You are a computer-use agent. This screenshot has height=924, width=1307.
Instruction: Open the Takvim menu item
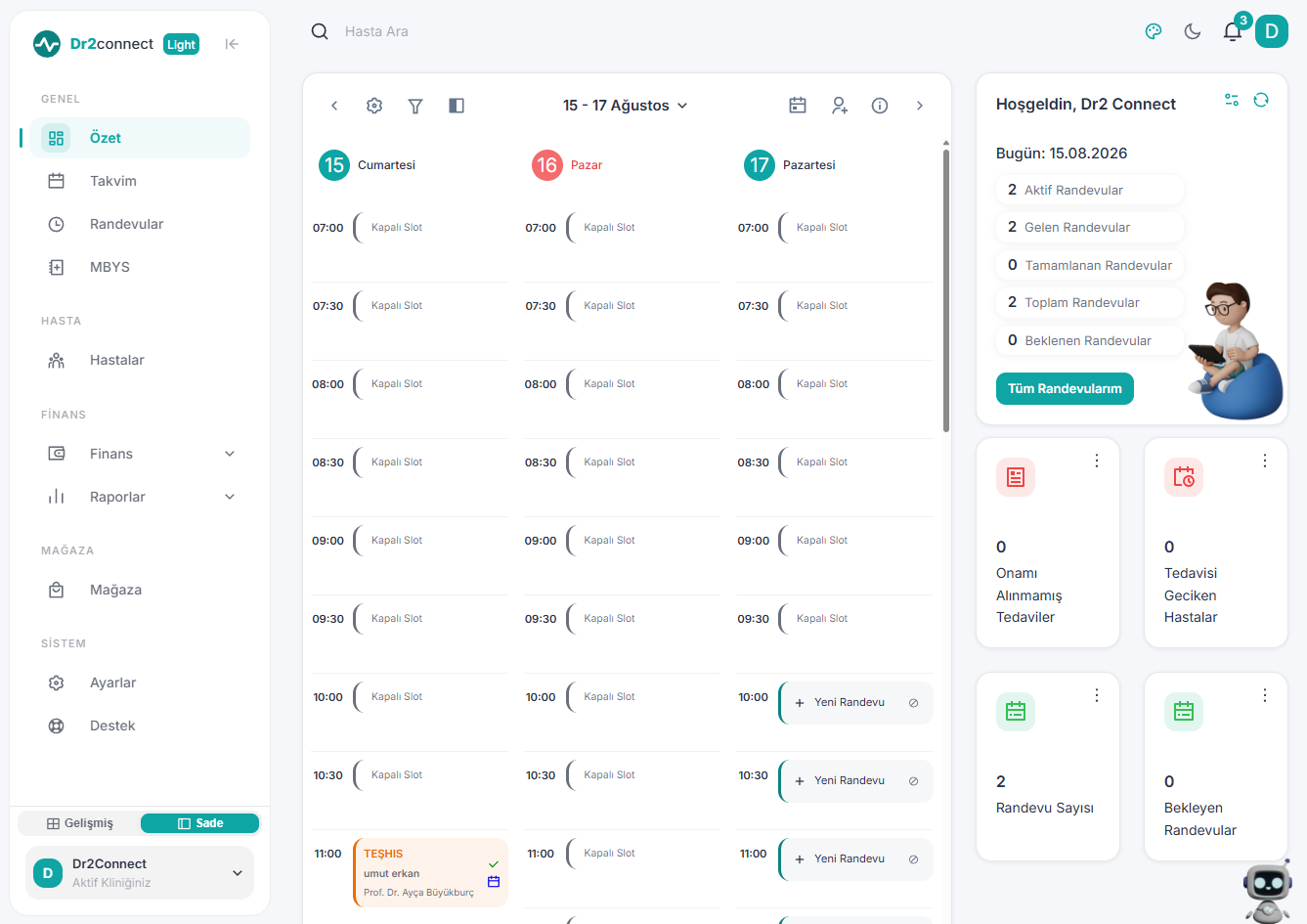point(140,181)
